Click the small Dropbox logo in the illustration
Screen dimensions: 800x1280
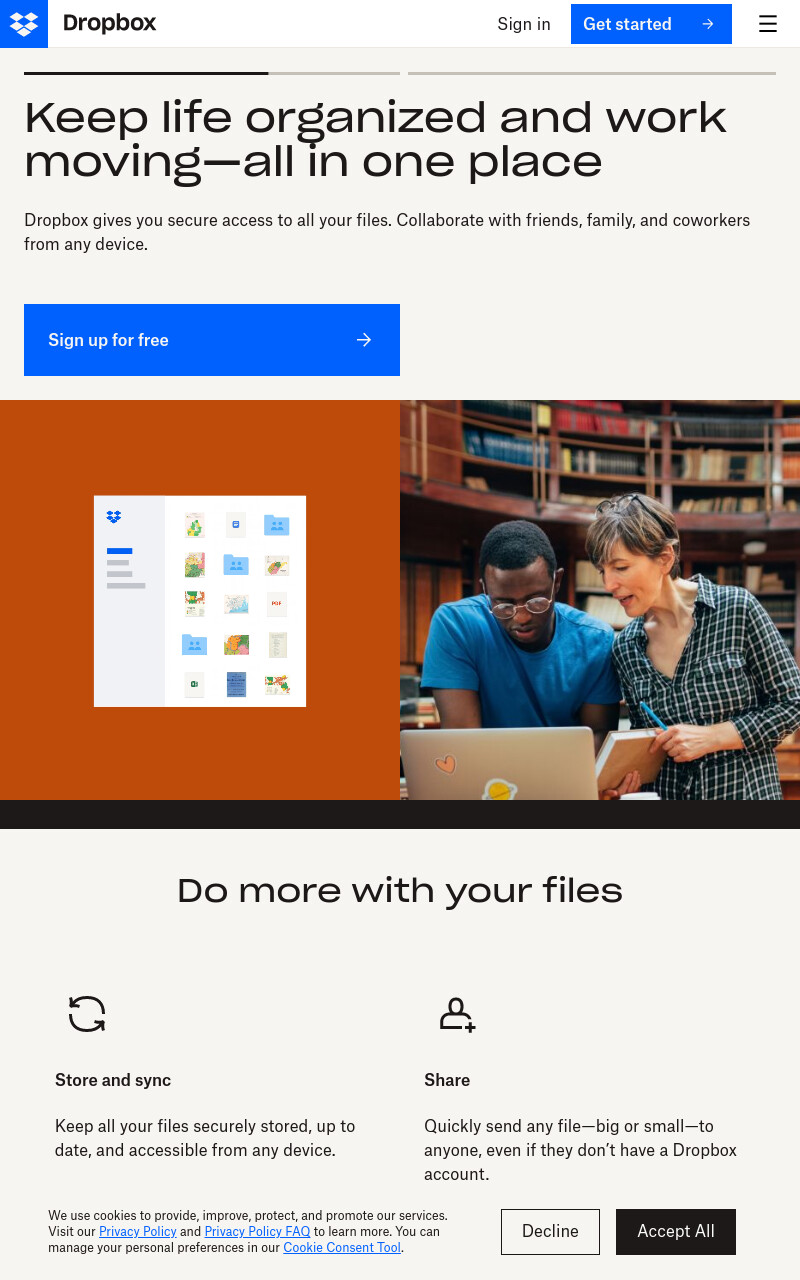pos(114,517)
